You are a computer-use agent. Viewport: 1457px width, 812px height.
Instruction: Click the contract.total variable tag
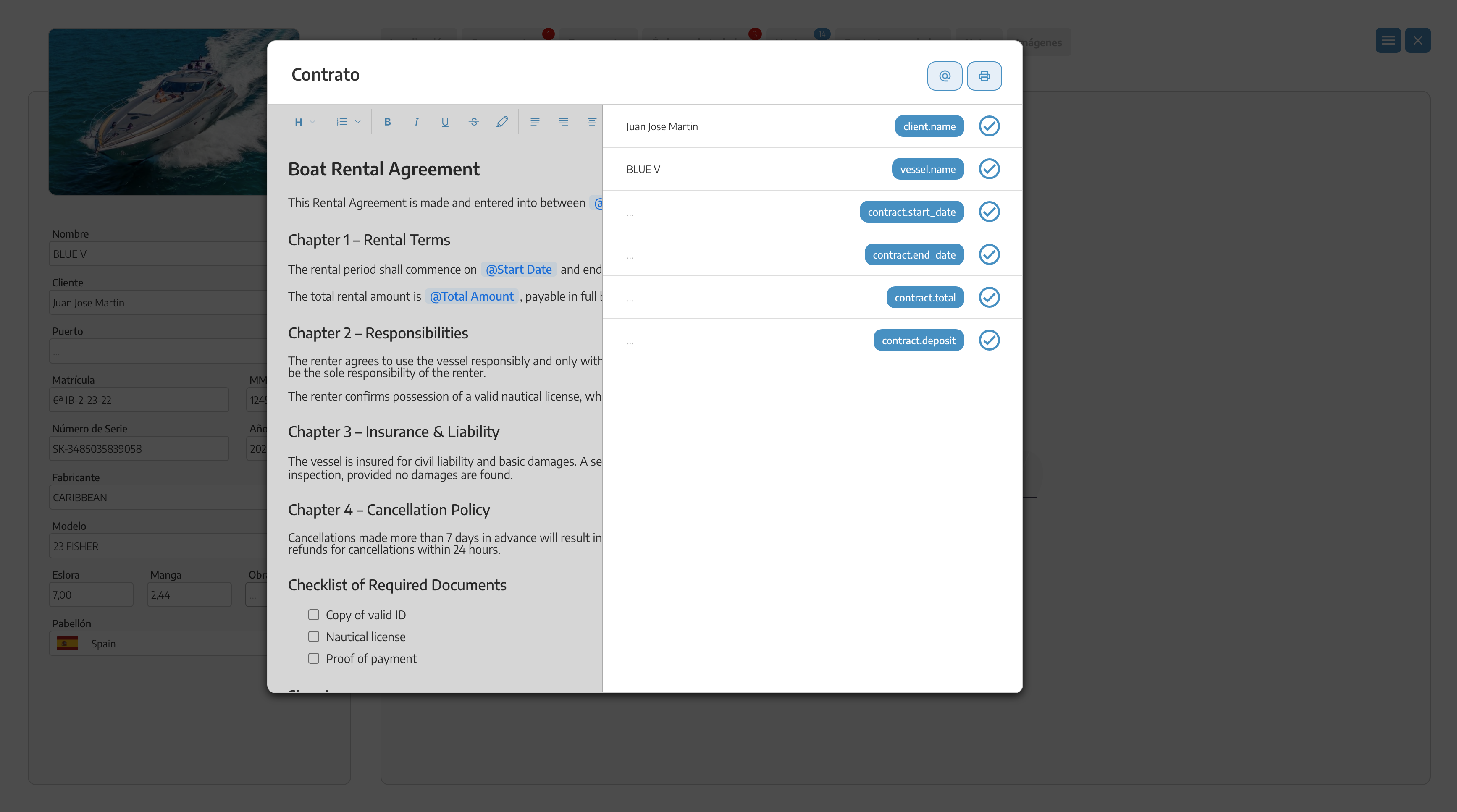(x=925, y=297)
